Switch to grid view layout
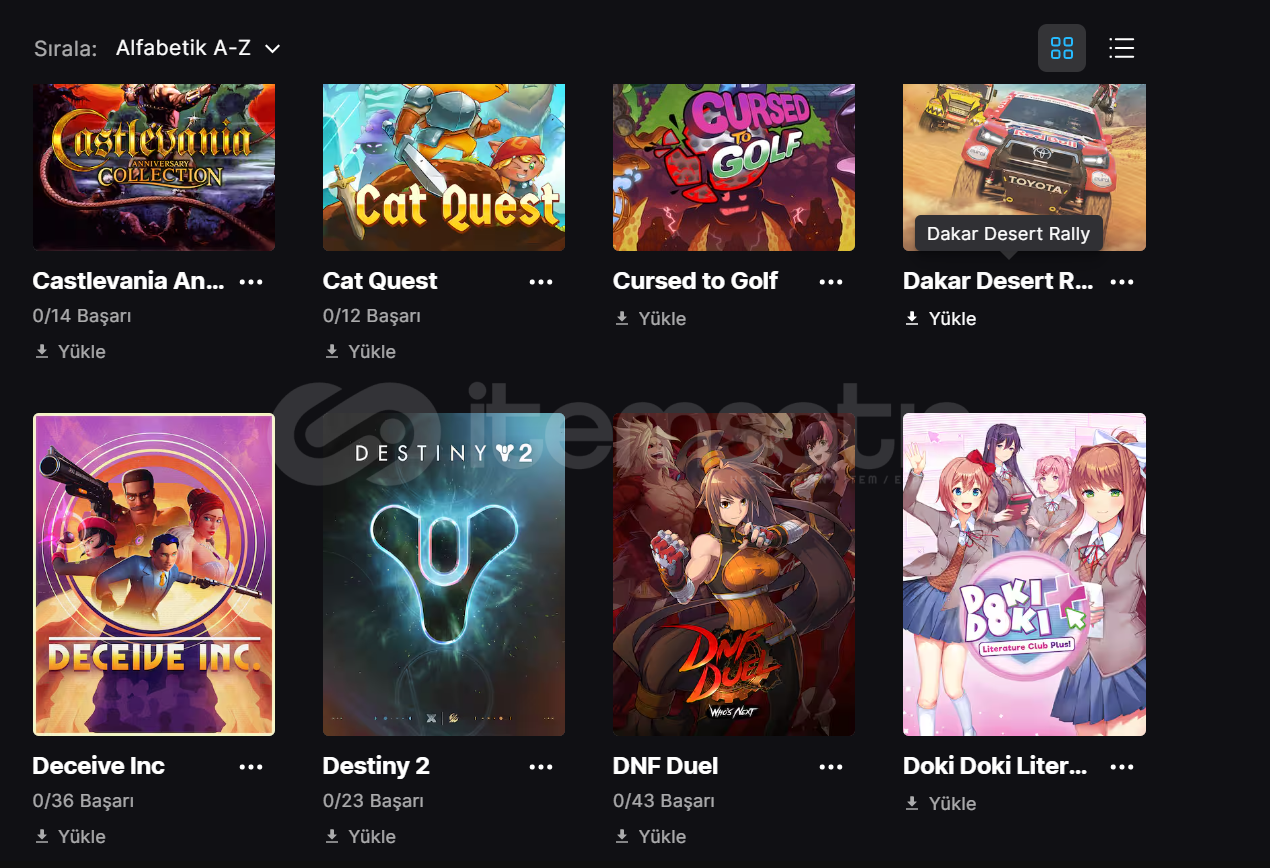Screen dimensions: 1270x868 (x=1062, y=48)
